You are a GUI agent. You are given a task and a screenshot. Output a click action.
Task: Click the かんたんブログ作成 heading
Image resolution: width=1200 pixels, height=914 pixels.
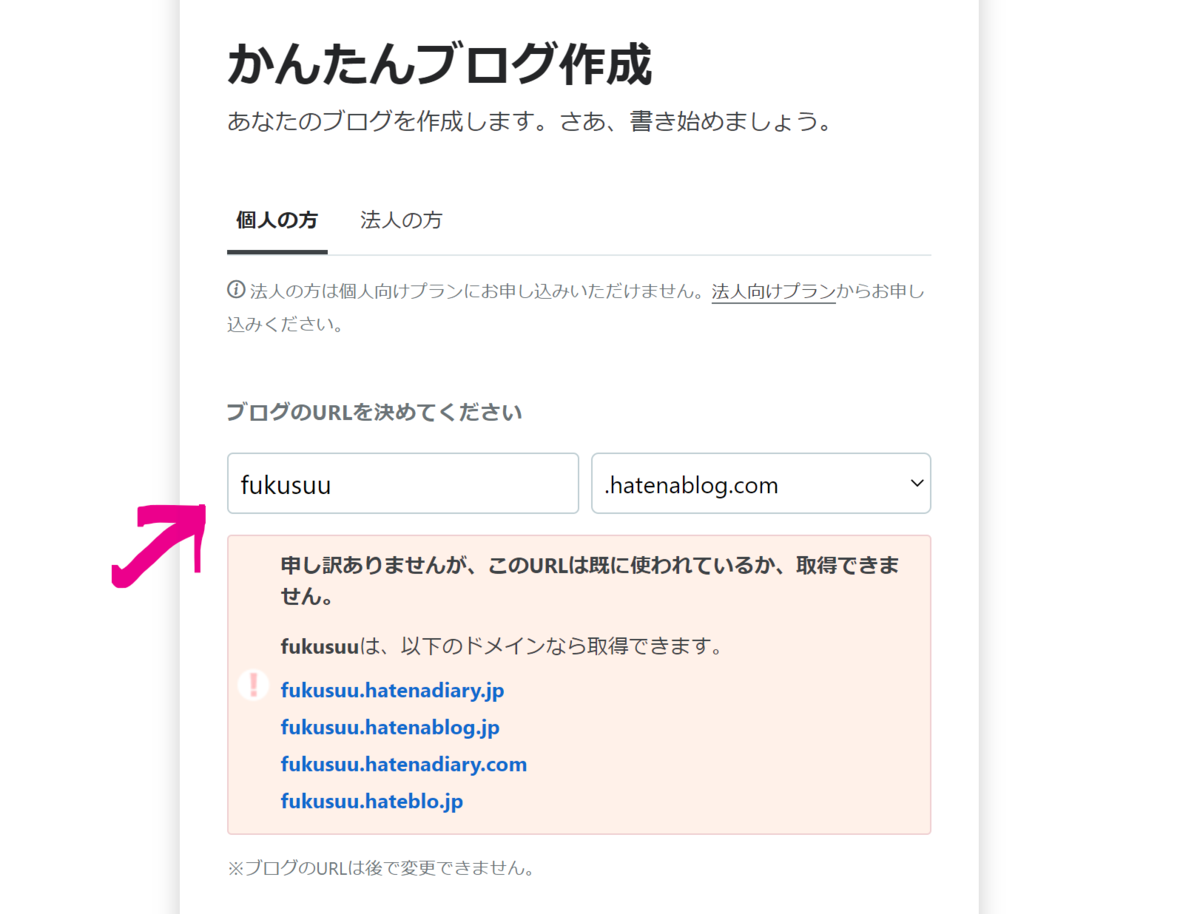tap(440, 66)
